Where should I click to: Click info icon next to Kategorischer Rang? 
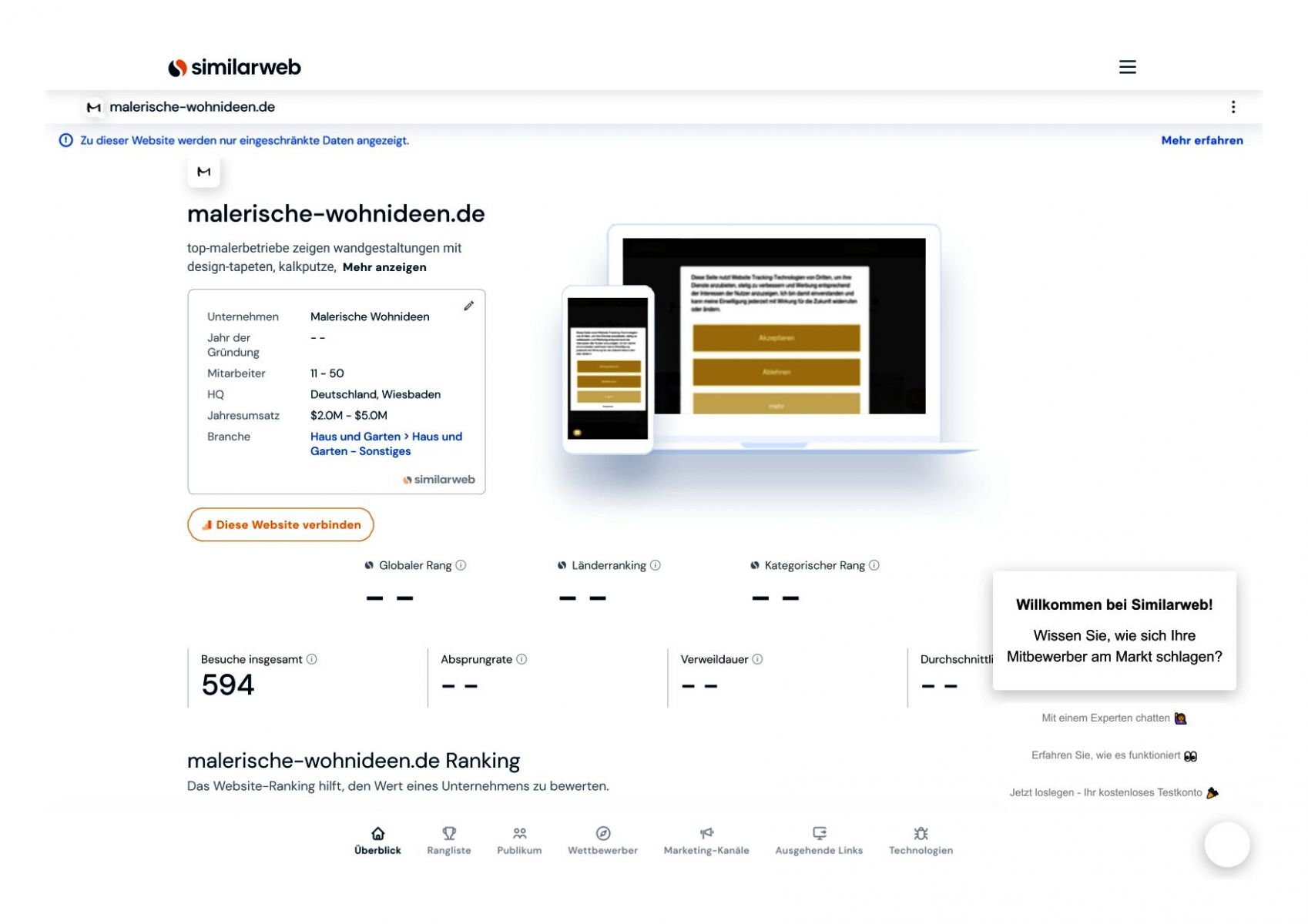[x=874, y=565]
